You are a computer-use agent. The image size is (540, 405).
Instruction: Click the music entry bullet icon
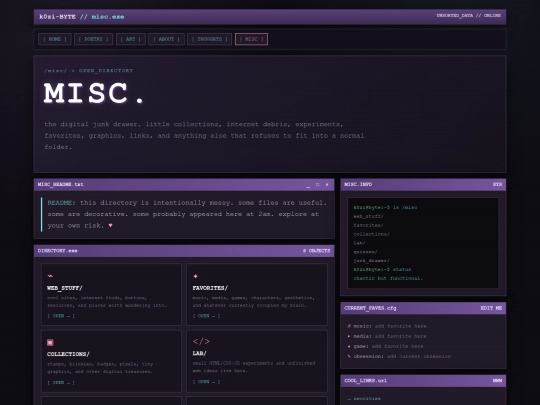pyautogui.click(x=349, y=326)
